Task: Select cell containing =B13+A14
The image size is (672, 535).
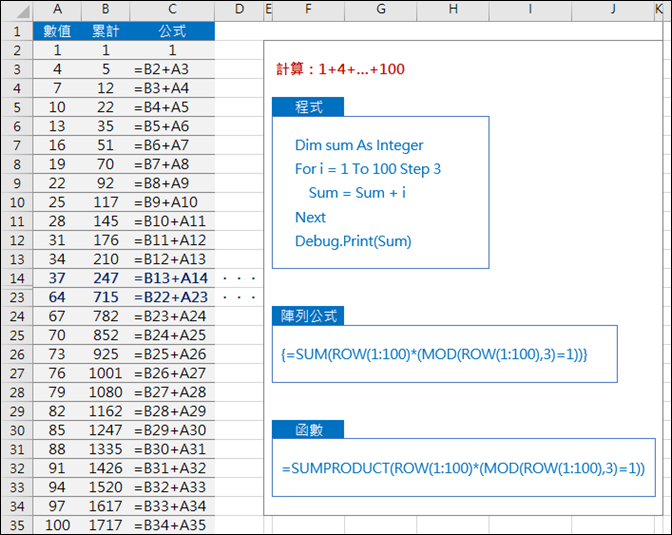Action: [172, 278]
